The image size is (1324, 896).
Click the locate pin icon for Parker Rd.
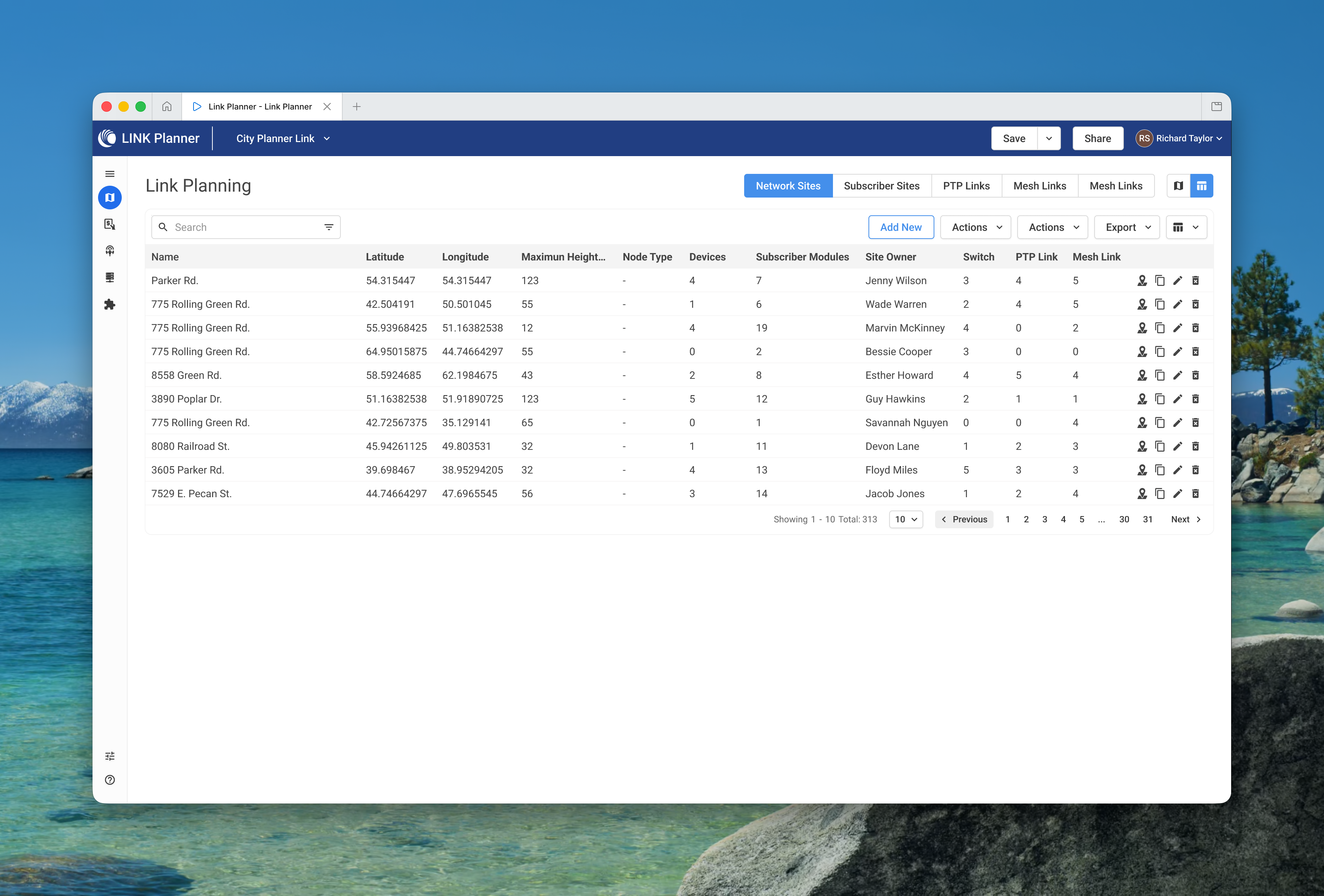click(1142, 280)
